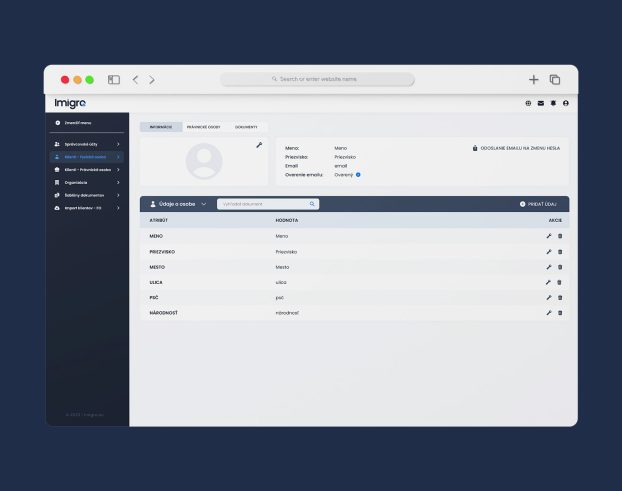This screenshot has width=622, height=491.
Task: Delete the ULICA row using its trash icon
Action: (559, 282)
